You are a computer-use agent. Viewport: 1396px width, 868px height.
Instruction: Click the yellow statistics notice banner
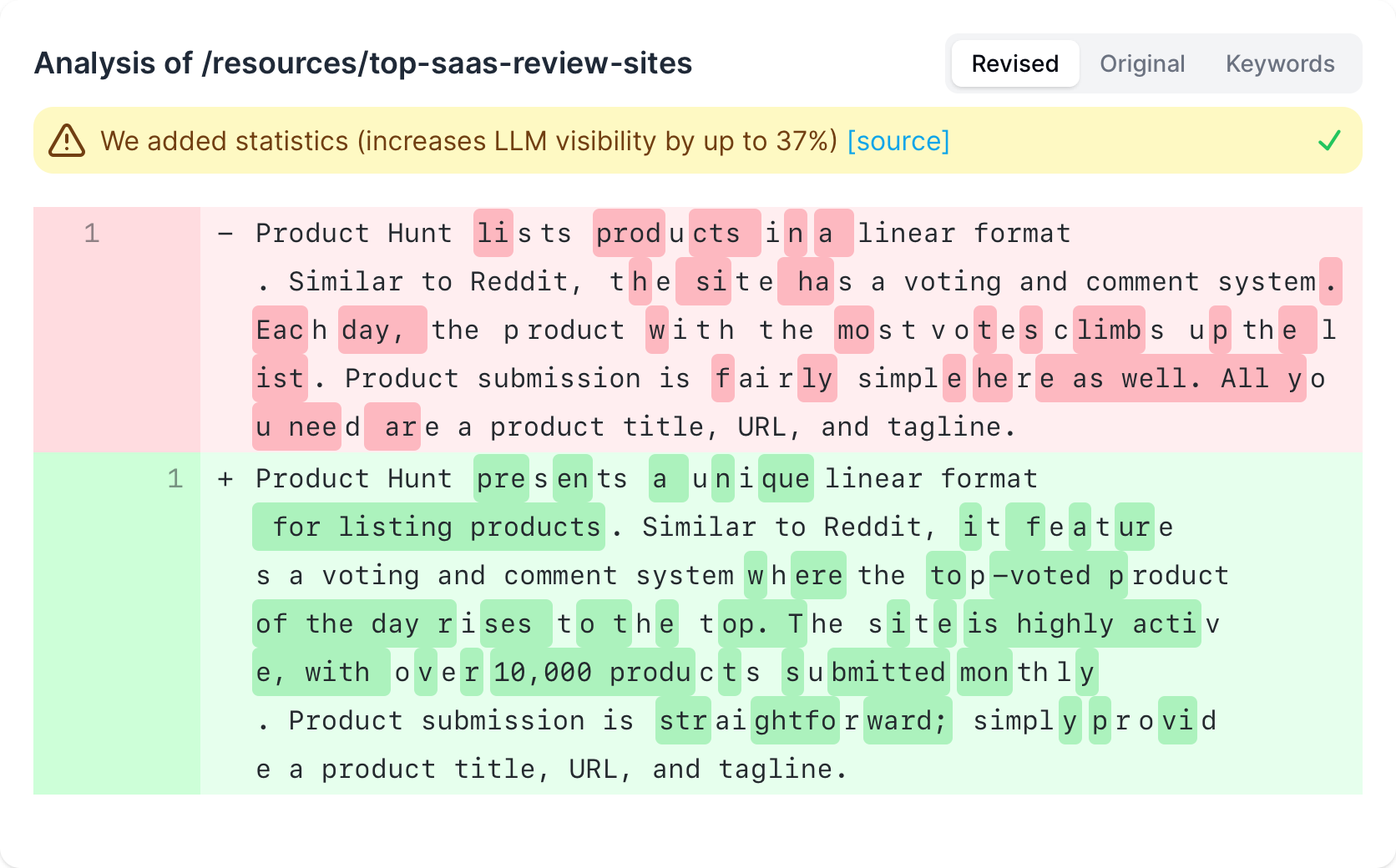pos(698,140)
